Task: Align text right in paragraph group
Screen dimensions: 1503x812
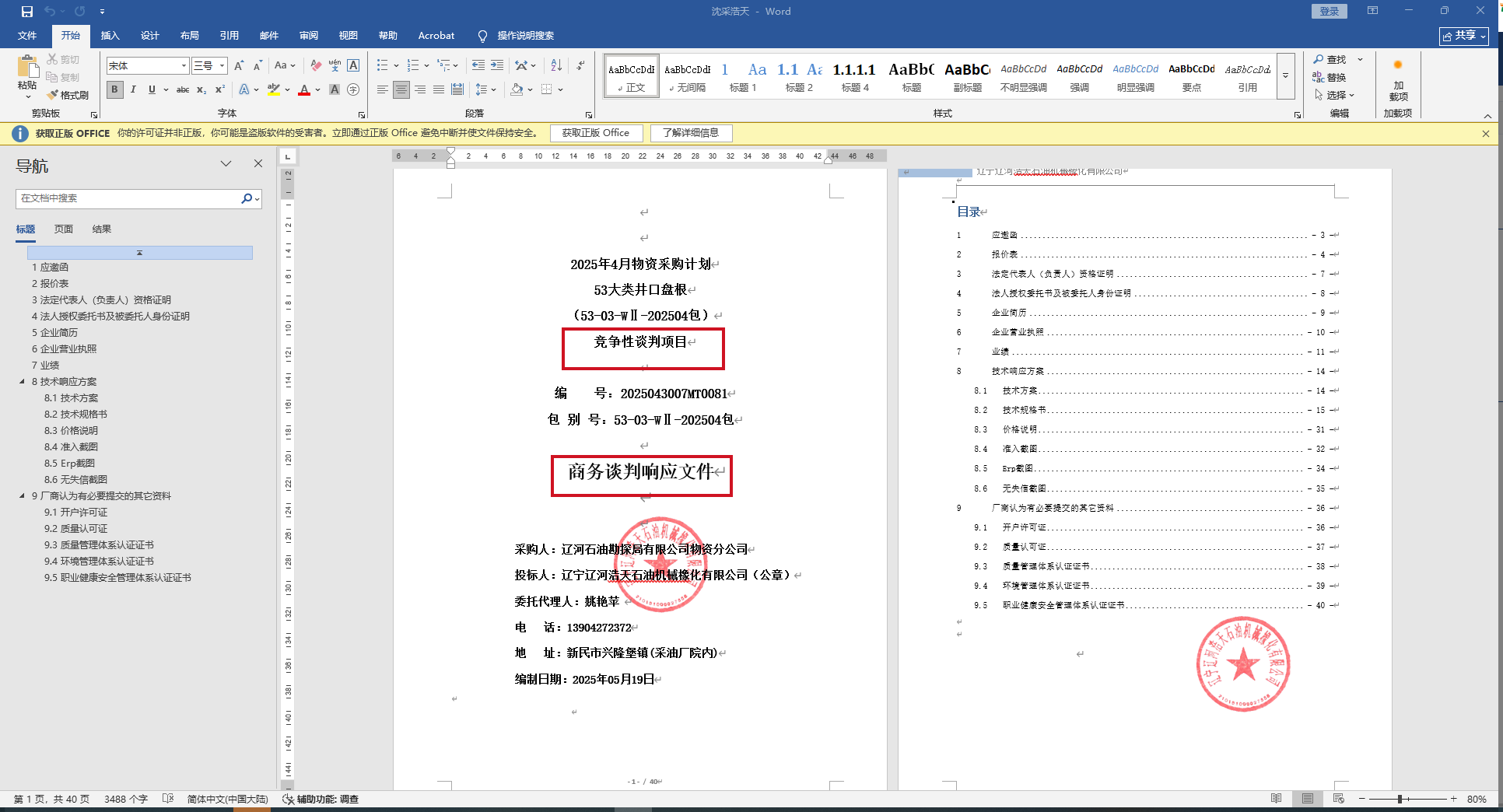Action: [x=420, y=89]
